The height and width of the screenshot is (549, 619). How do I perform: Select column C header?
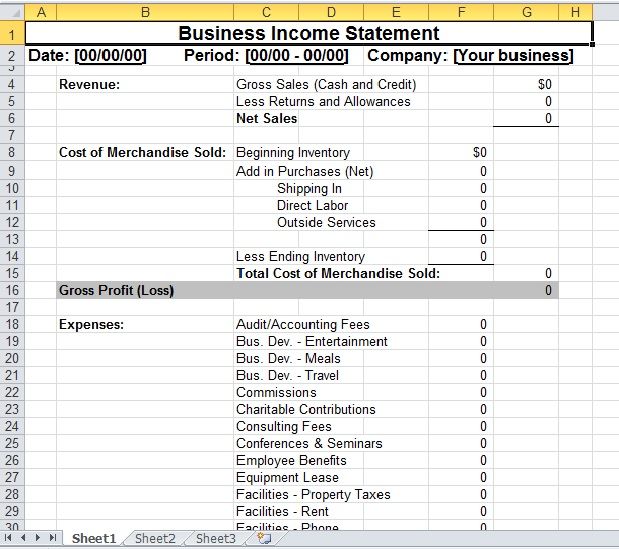[x=266, y=12]
